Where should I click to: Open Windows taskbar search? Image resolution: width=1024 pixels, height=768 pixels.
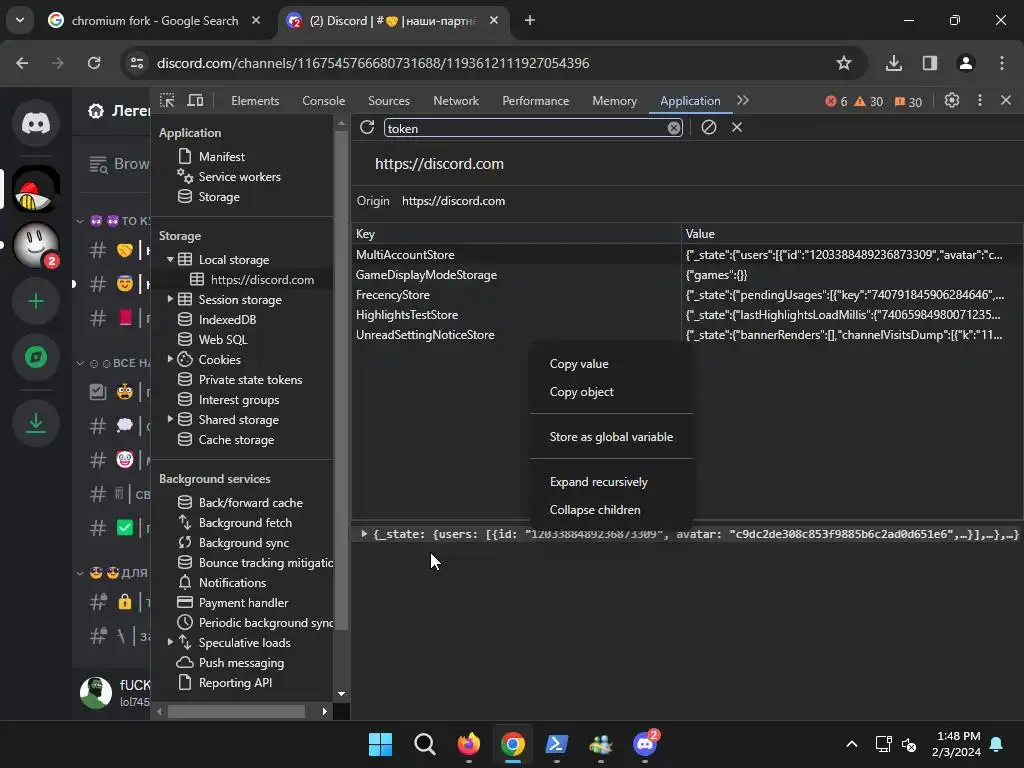[424, 744]
